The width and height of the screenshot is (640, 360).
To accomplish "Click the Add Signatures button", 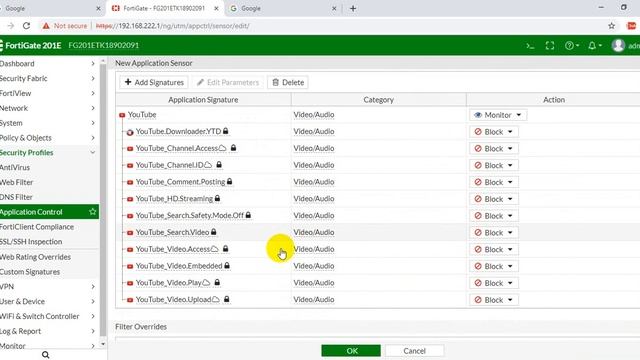I will [154, 82].
